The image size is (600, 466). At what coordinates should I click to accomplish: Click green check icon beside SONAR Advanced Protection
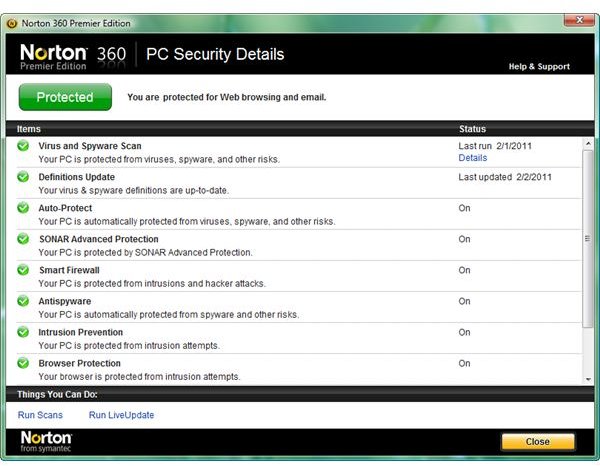point(23,238)
